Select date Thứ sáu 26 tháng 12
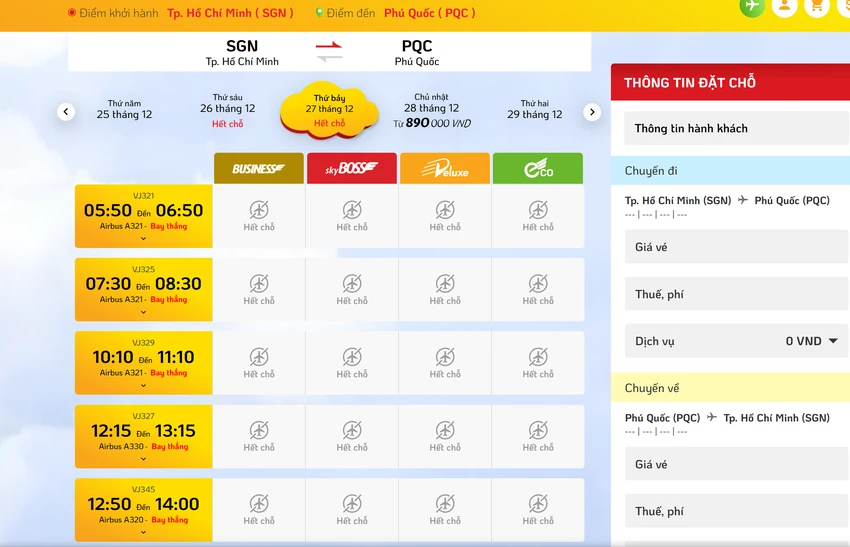 [228, 111]
